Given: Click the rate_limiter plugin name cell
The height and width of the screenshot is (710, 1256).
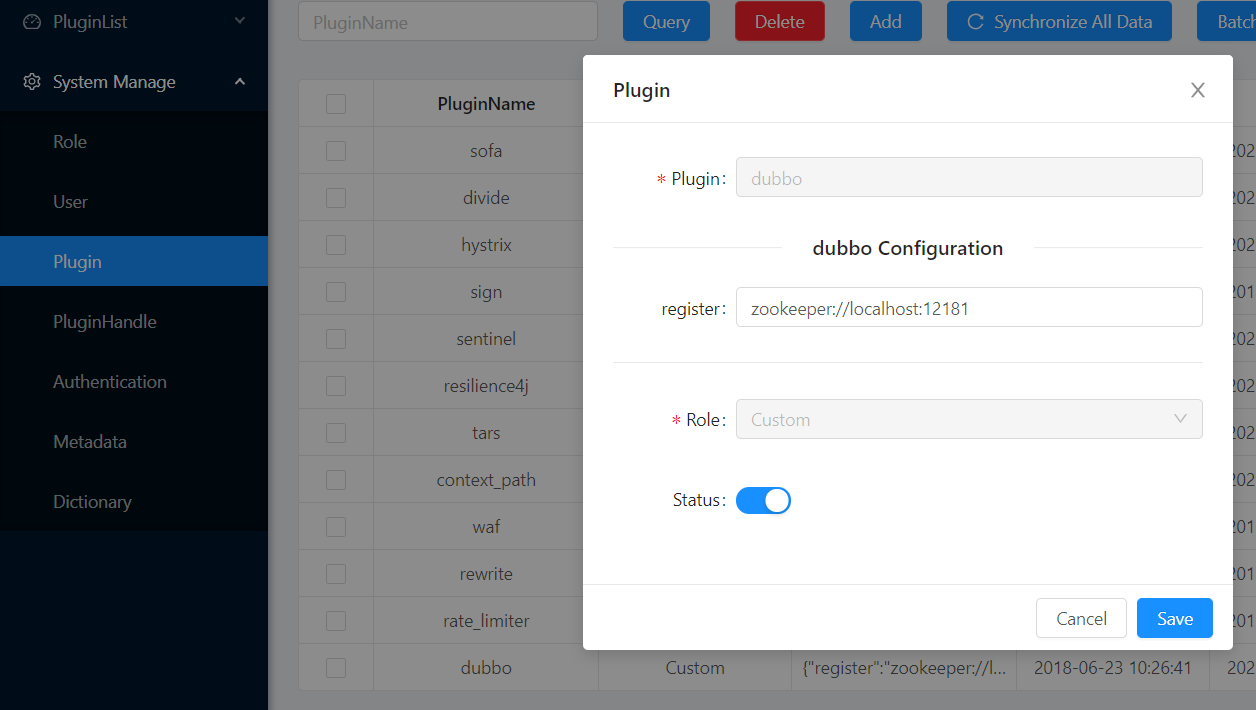Looking at the screenshot, I should [x=486, y=621].
